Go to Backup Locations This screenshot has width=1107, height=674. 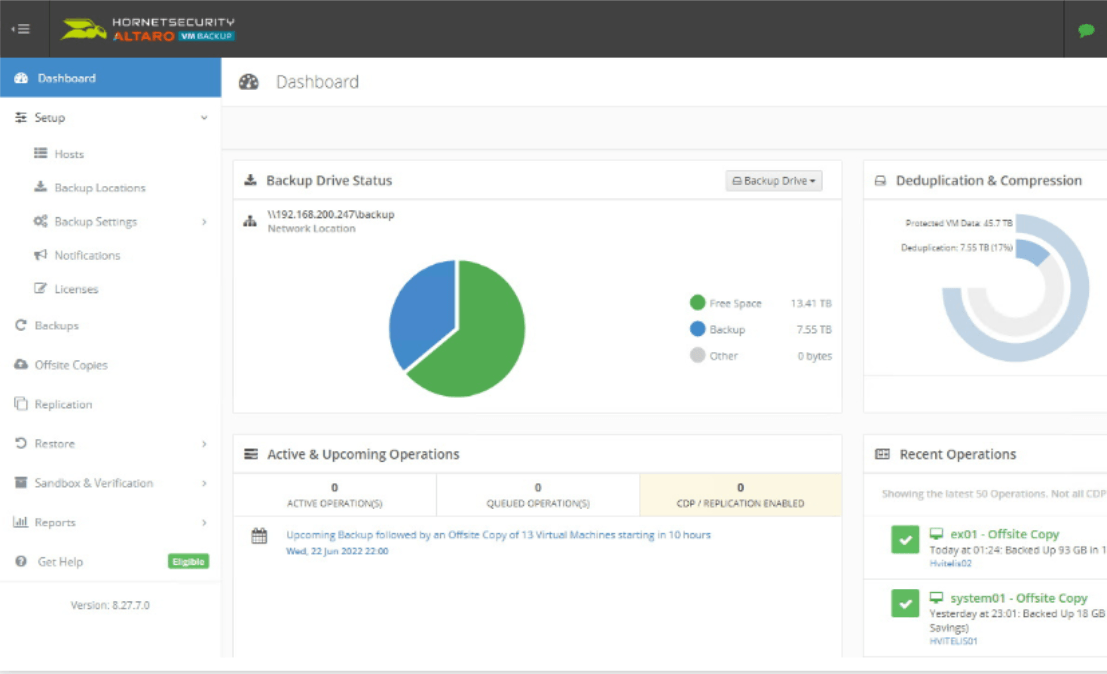(100, 188)
